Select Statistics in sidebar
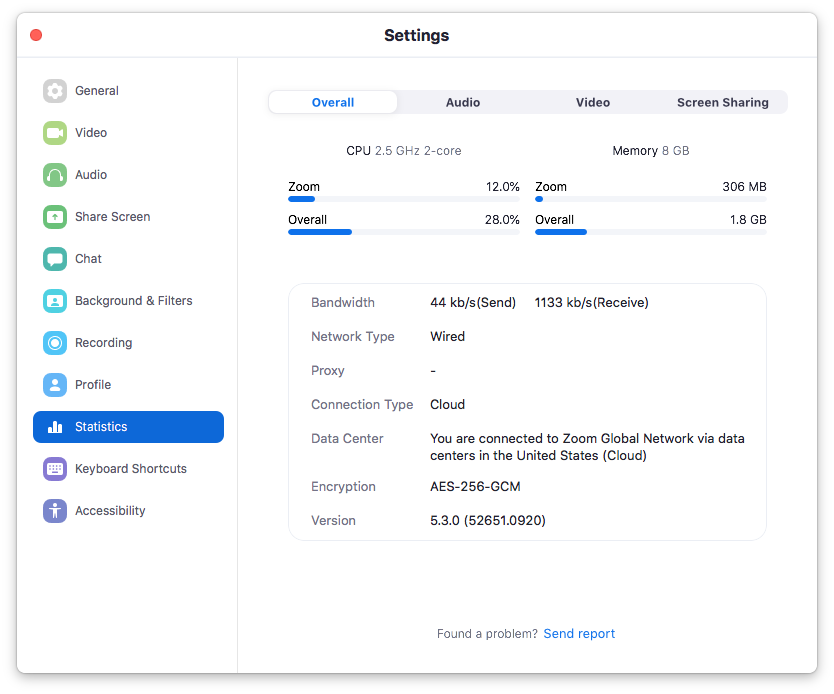 (x=128, y=427)
